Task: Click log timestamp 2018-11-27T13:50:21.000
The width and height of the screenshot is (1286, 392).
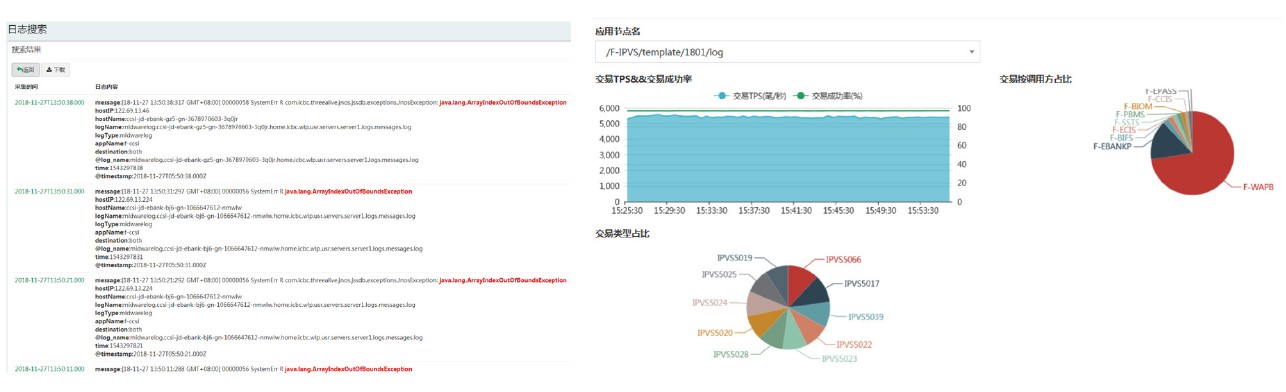Action: coord(49,281)
